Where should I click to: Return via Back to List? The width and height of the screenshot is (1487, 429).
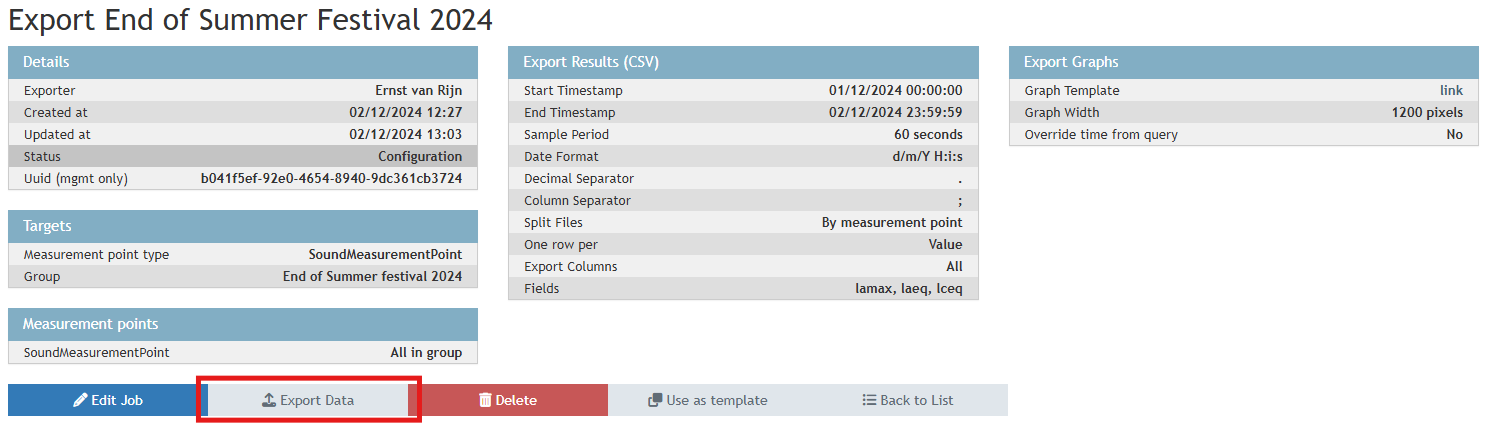point(908,400)
